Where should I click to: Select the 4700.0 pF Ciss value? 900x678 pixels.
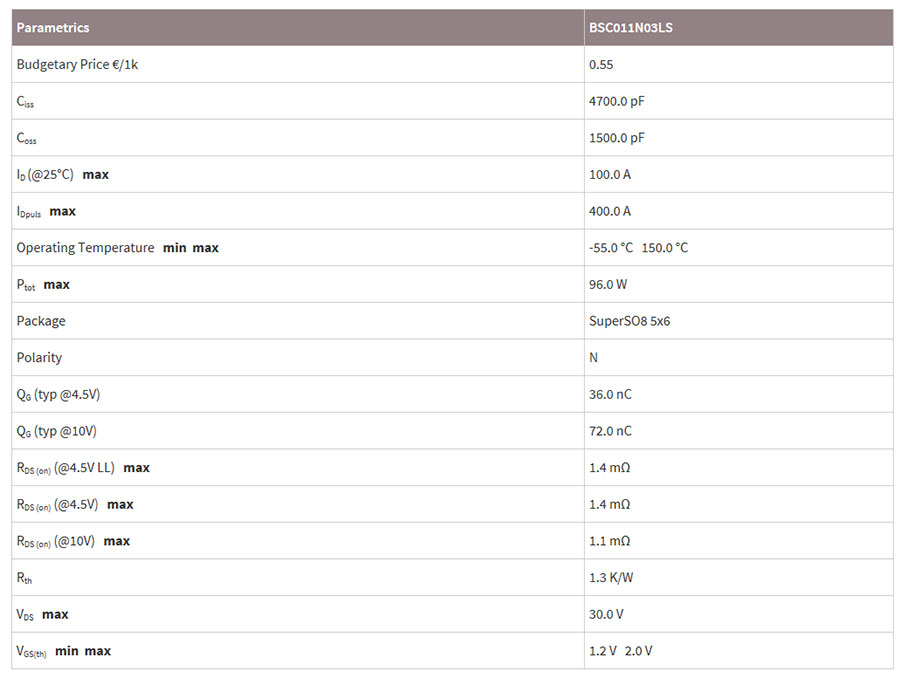point(617,101)
